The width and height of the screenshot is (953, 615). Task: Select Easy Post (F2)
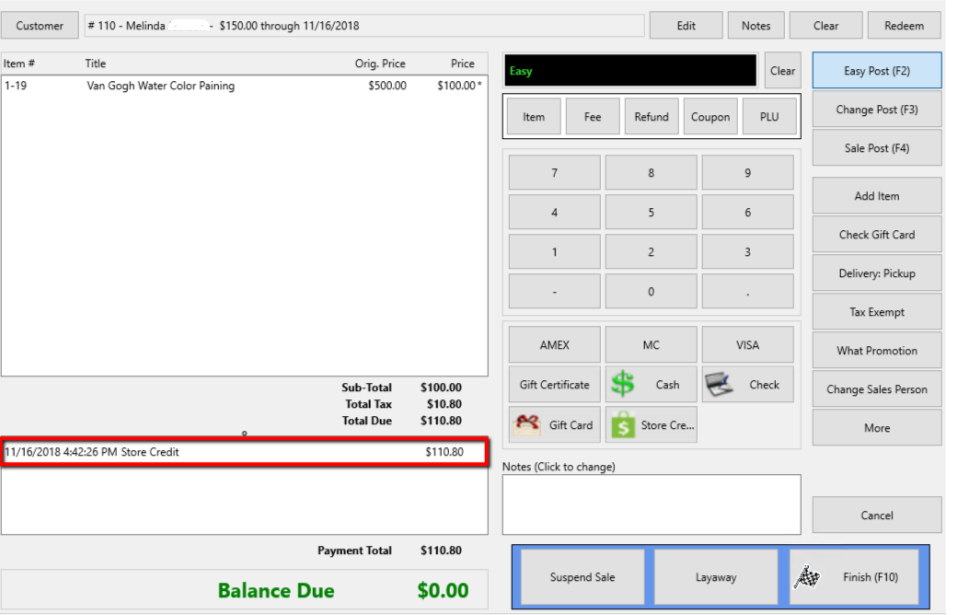tap(877, 70)
